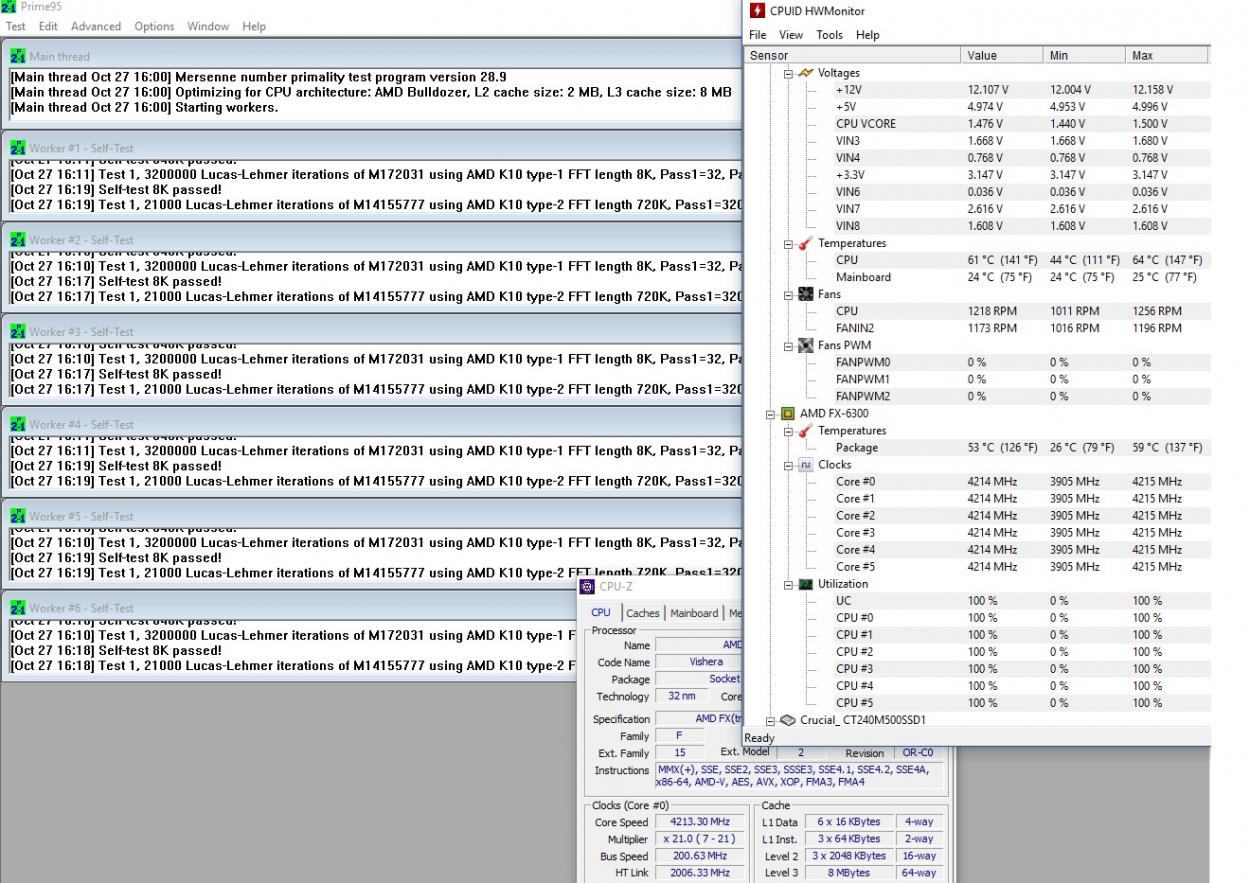The height and width of the screenshot is (883, 1250).
Task: Click the Voltages lightning icon
Action: pos(805,73)
